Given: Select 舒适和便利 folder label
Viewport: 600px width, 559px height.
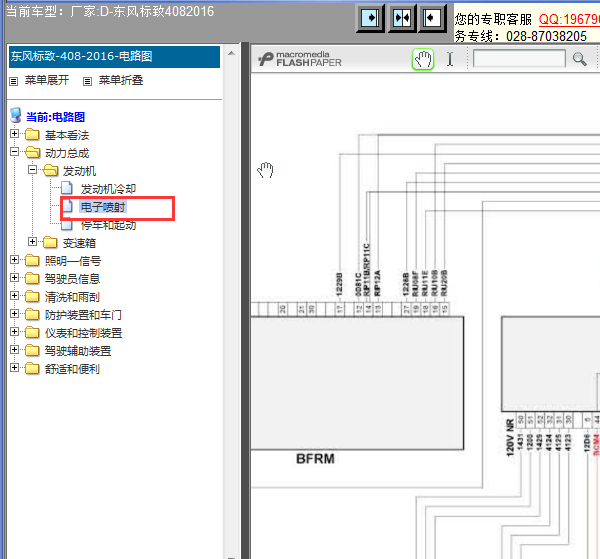Looking at the screenshot, I should [72, 369].
